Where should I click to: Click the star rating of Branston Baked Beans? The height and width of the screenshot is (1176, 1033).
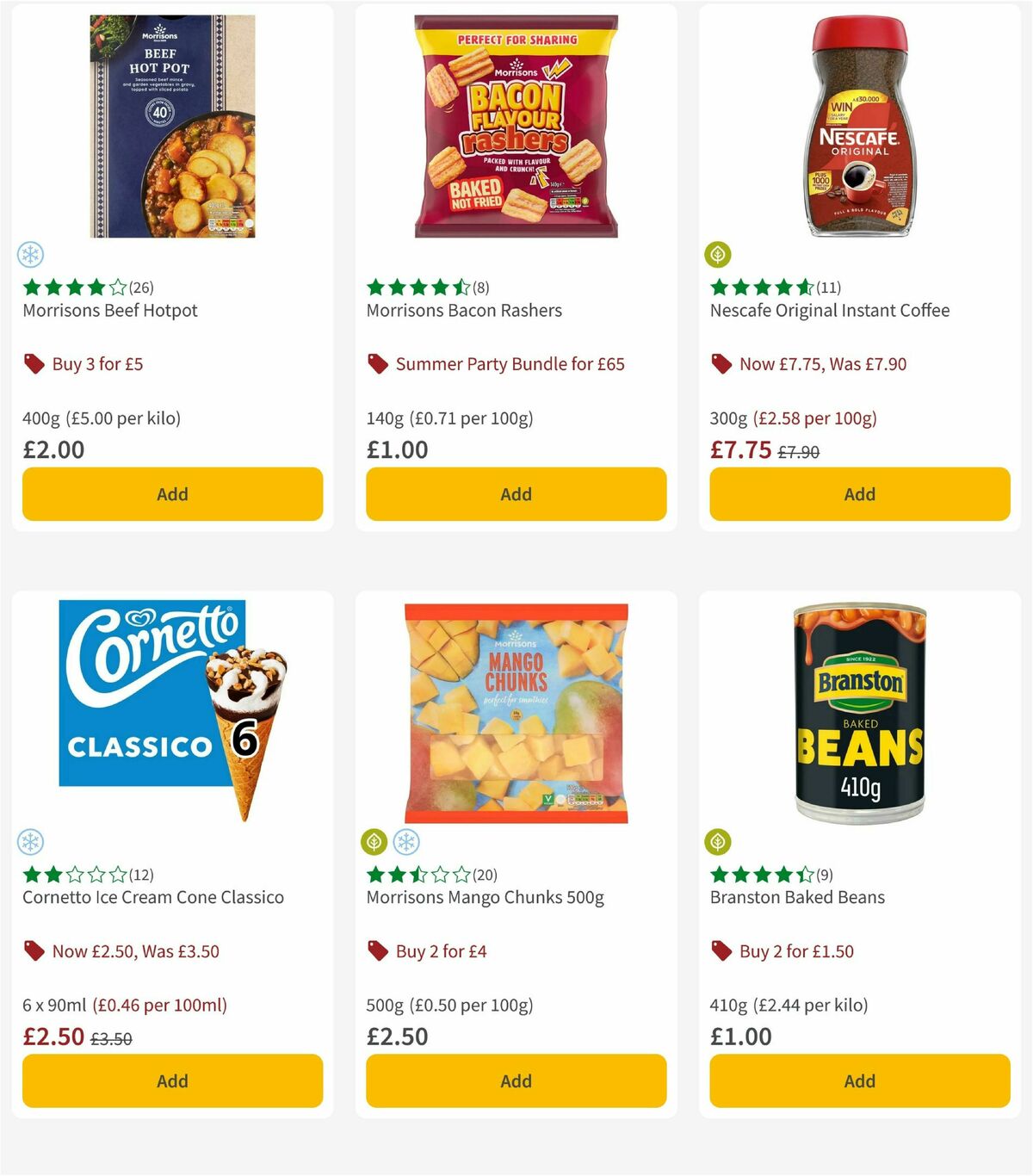click(x=756, y=874)
